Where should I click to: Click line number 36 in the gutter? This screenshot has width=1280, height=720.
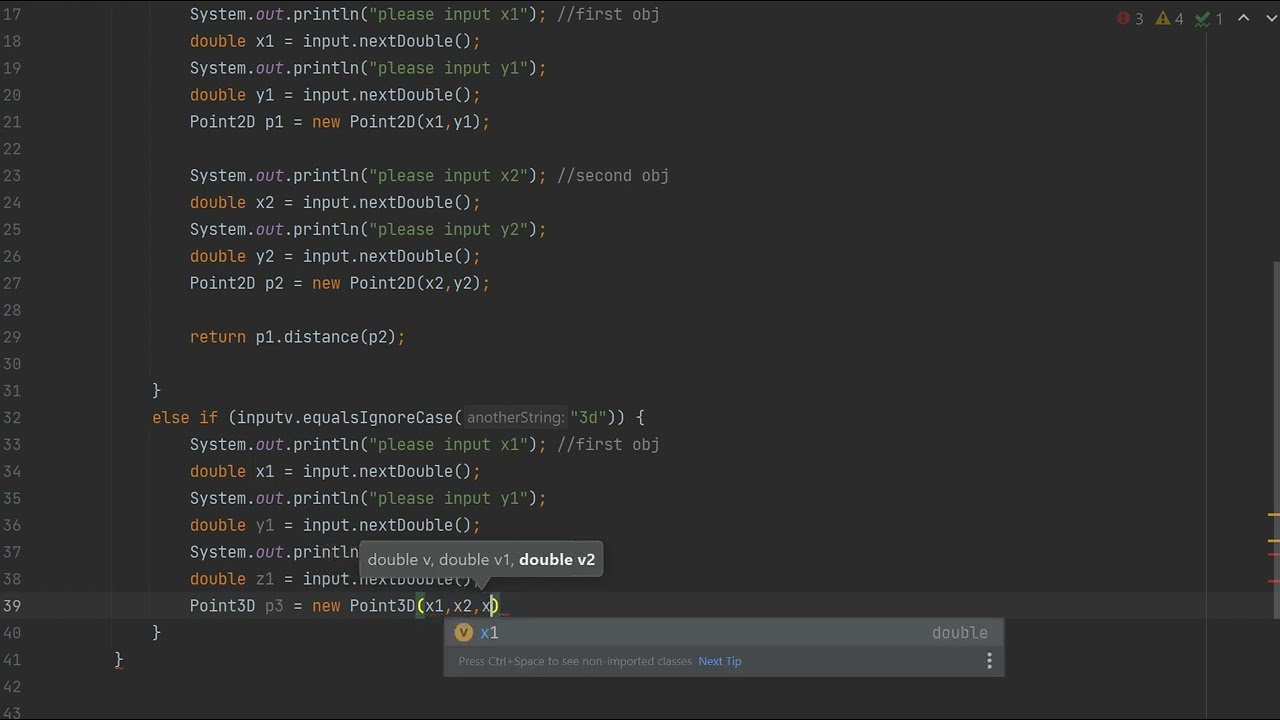pyautogui.click(x=12, y=525)
